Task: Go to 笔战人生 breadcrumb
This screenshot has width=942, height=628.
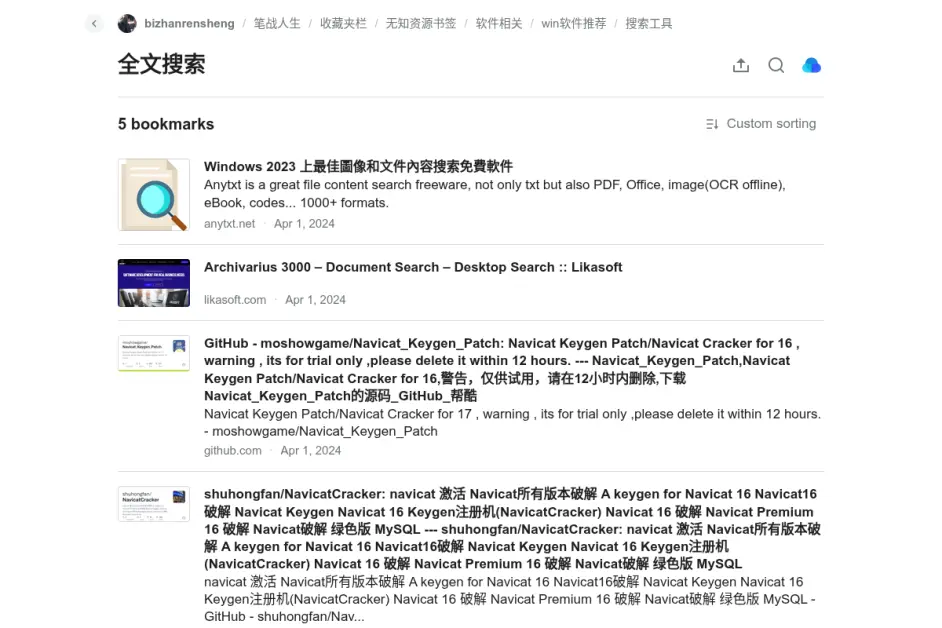Action: [277, 23]
